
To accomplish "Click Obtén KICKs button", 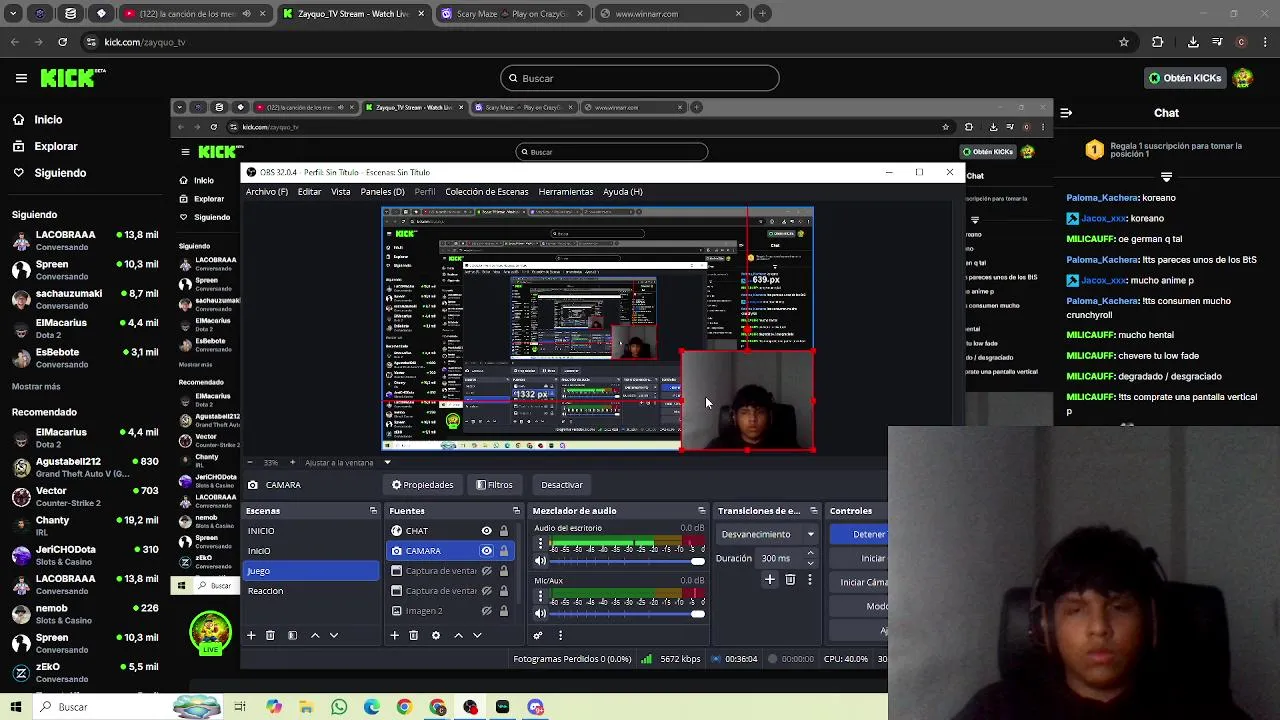I will coord(1185,78).
